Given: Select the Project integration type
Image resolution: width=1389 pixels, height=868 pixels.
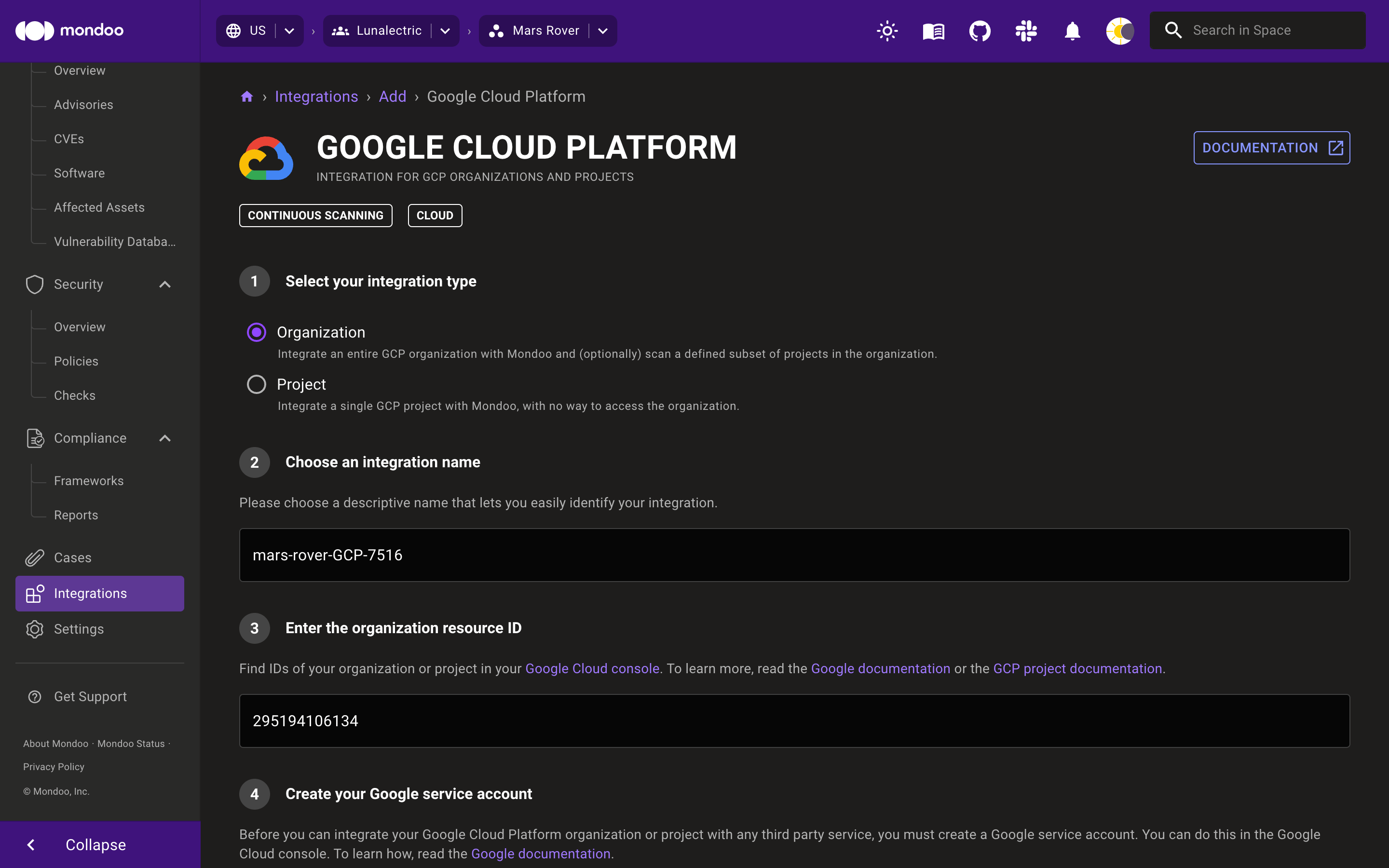Looking at the screenshot, I should click(x=257, y=384).
